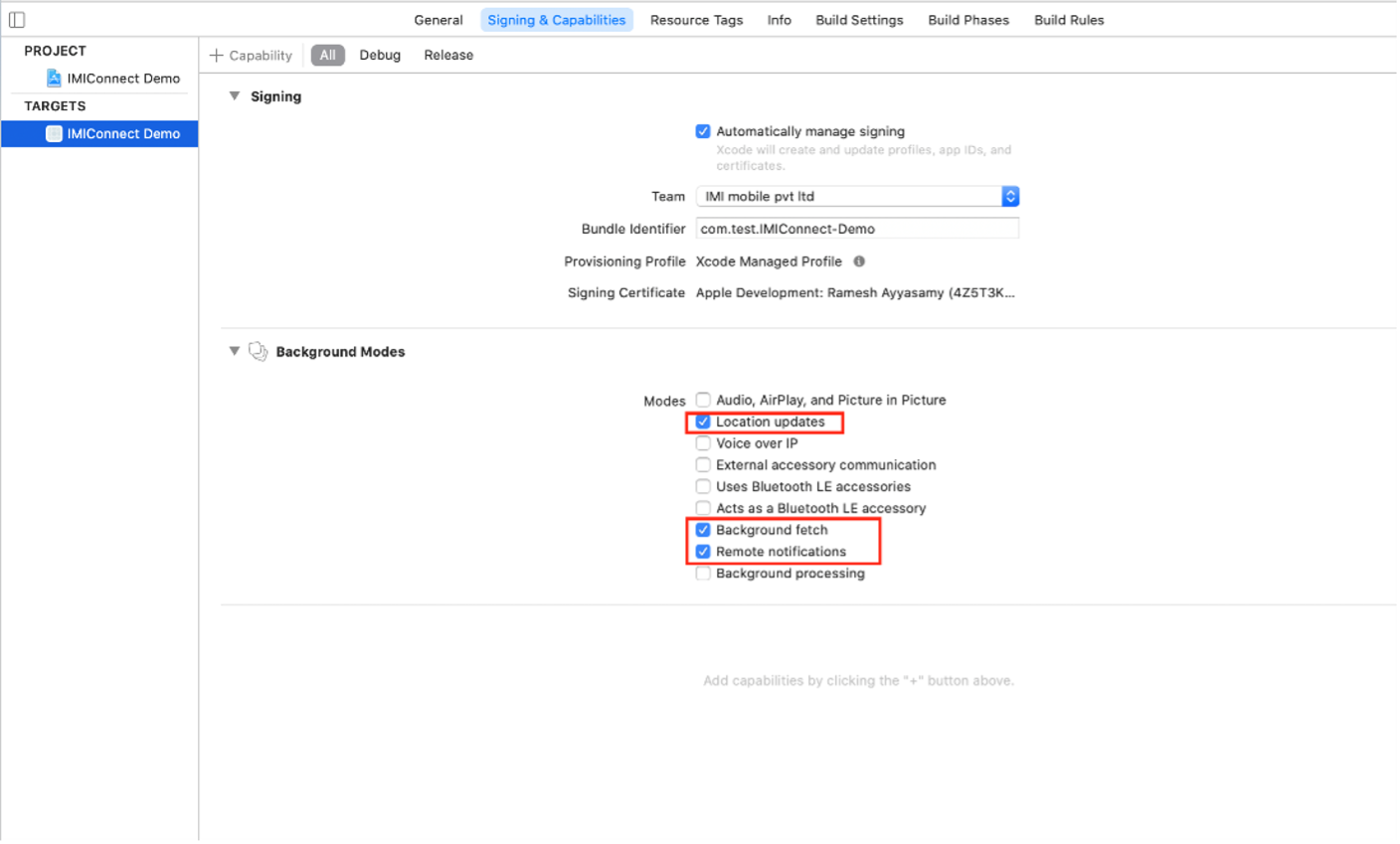1400x844 pixels.
Task: Click the PROJECT header label
Action: (x=55, y=51)
